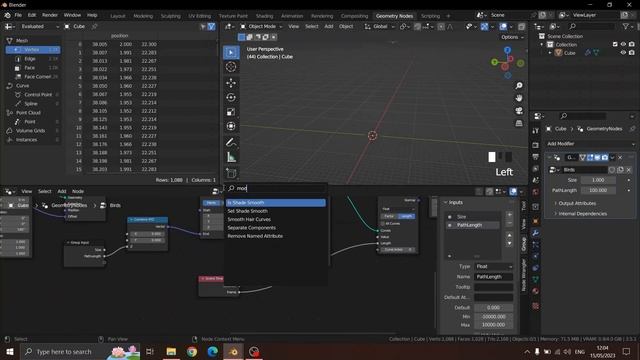Disable Cube in renders via camera icon
The height and width of the screenshot is (360, 640).
tap(632, 53)
